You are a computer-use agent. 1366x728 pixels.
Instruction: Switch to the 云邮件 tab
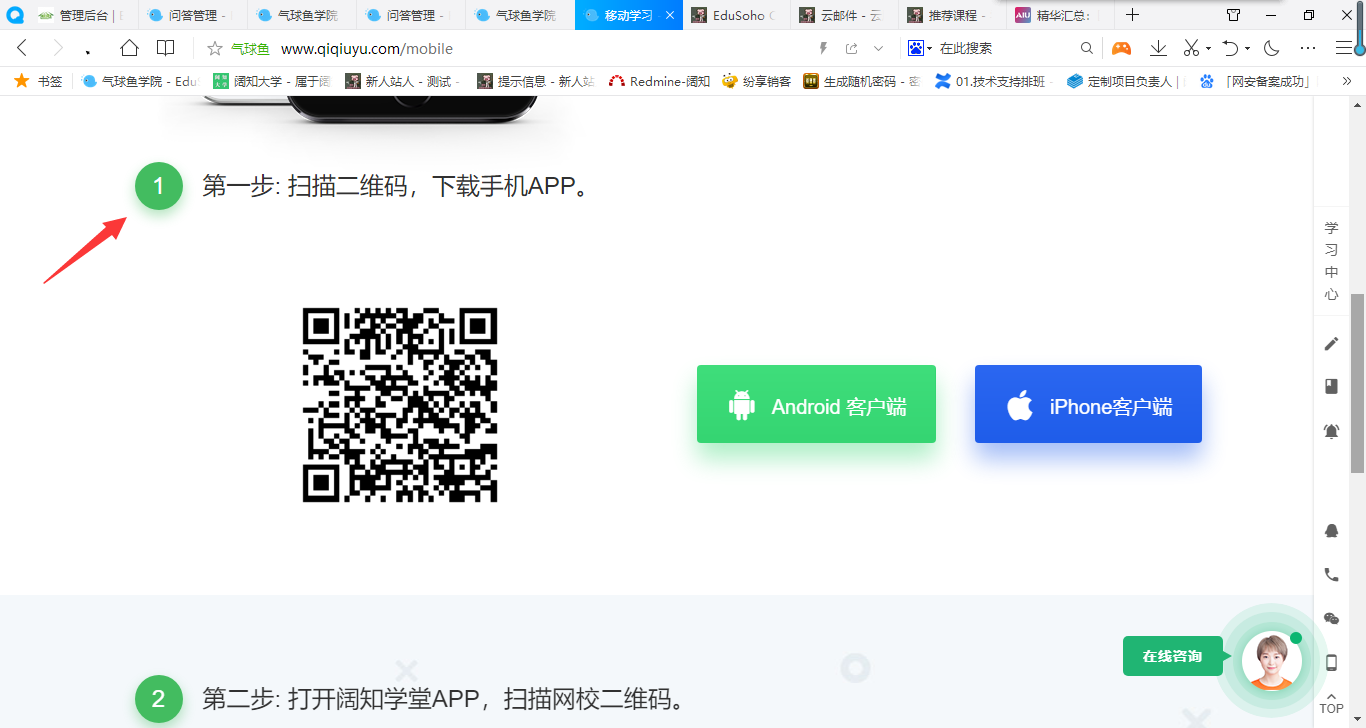tap(845, 15)
